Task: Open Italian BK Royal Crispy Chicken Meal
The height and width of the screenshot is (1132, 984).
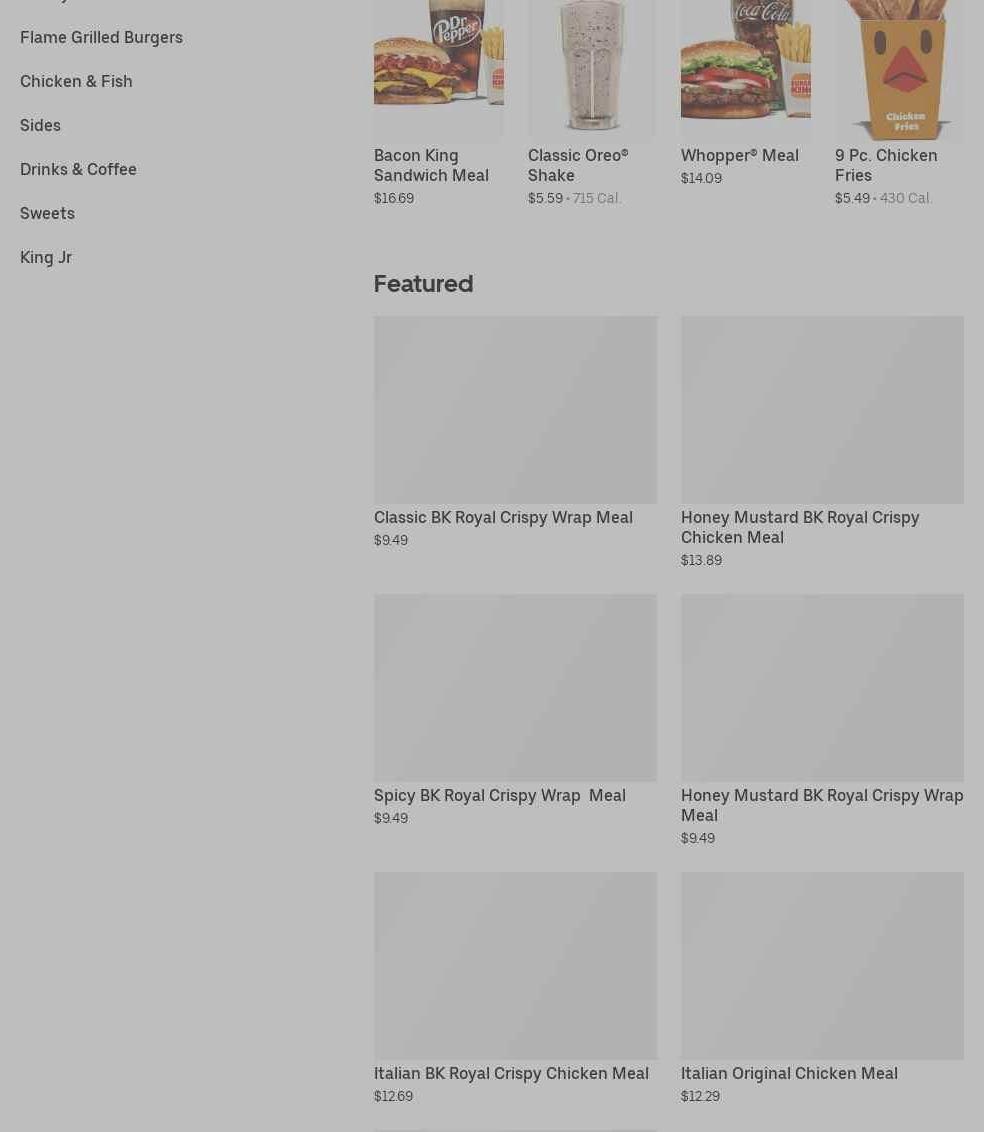Action: point(515,988)
